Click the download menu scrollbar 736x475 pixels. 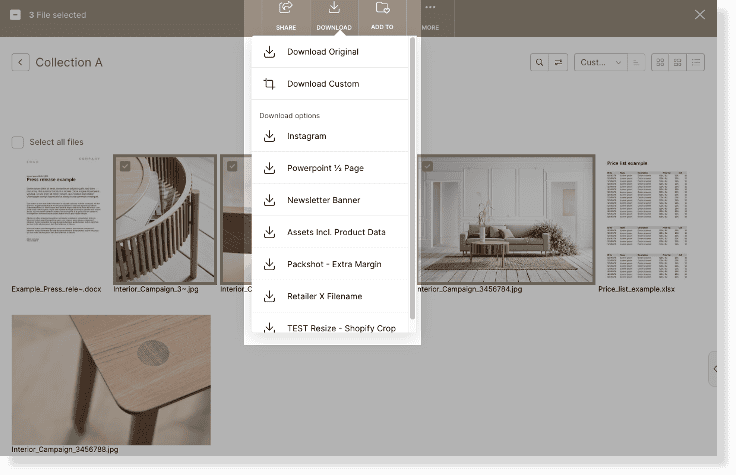412,178
